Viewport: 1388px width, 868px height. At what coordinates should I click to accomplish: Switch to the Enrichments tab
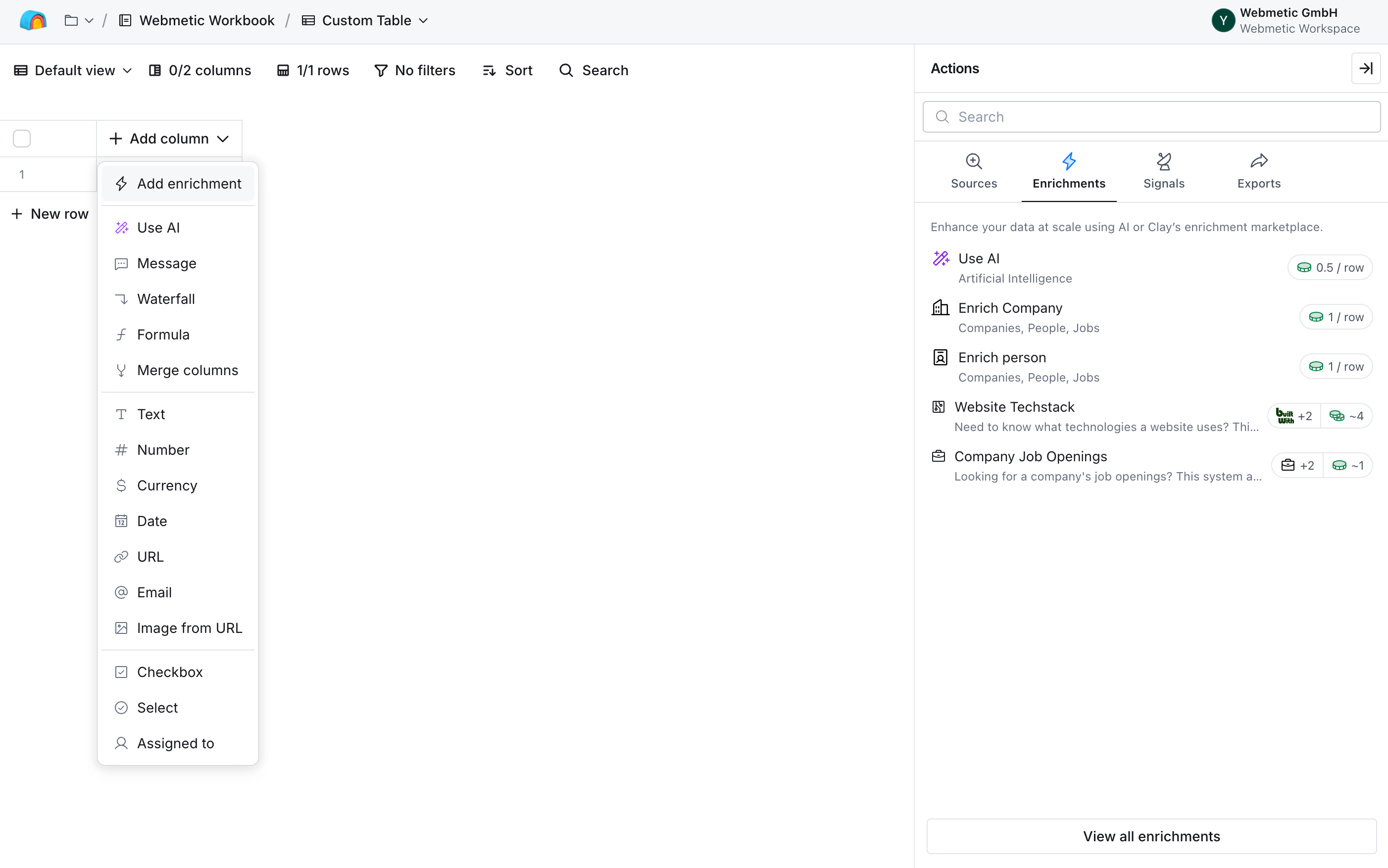pyautogui.click(x=1069, y=171)
